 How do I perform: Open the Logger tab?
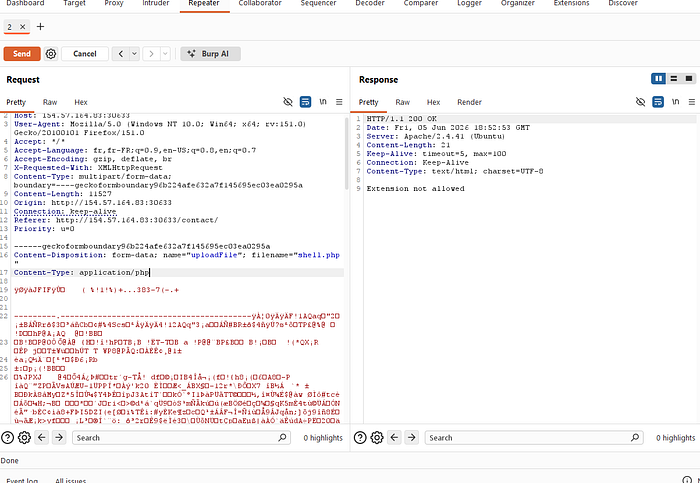[469, 4]
